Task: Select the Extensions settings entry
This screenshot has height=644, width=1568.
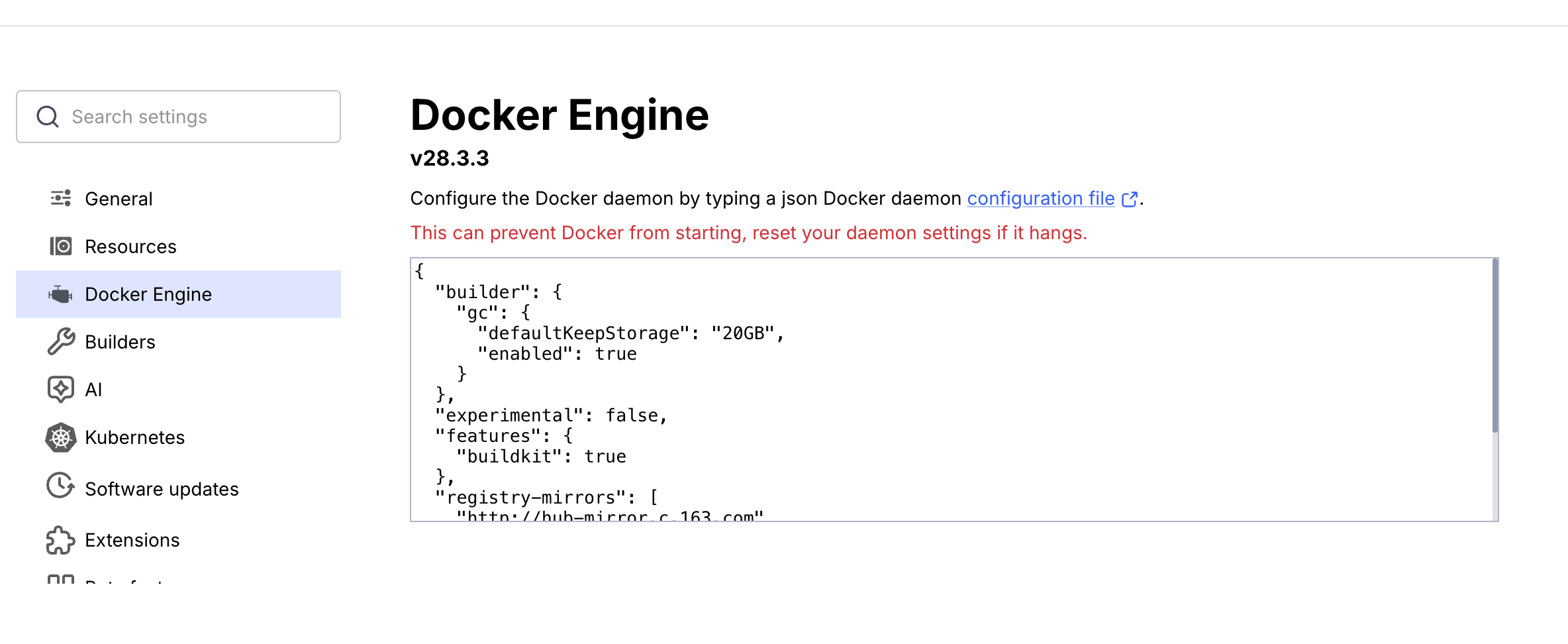Action: (x=132, y=540)
